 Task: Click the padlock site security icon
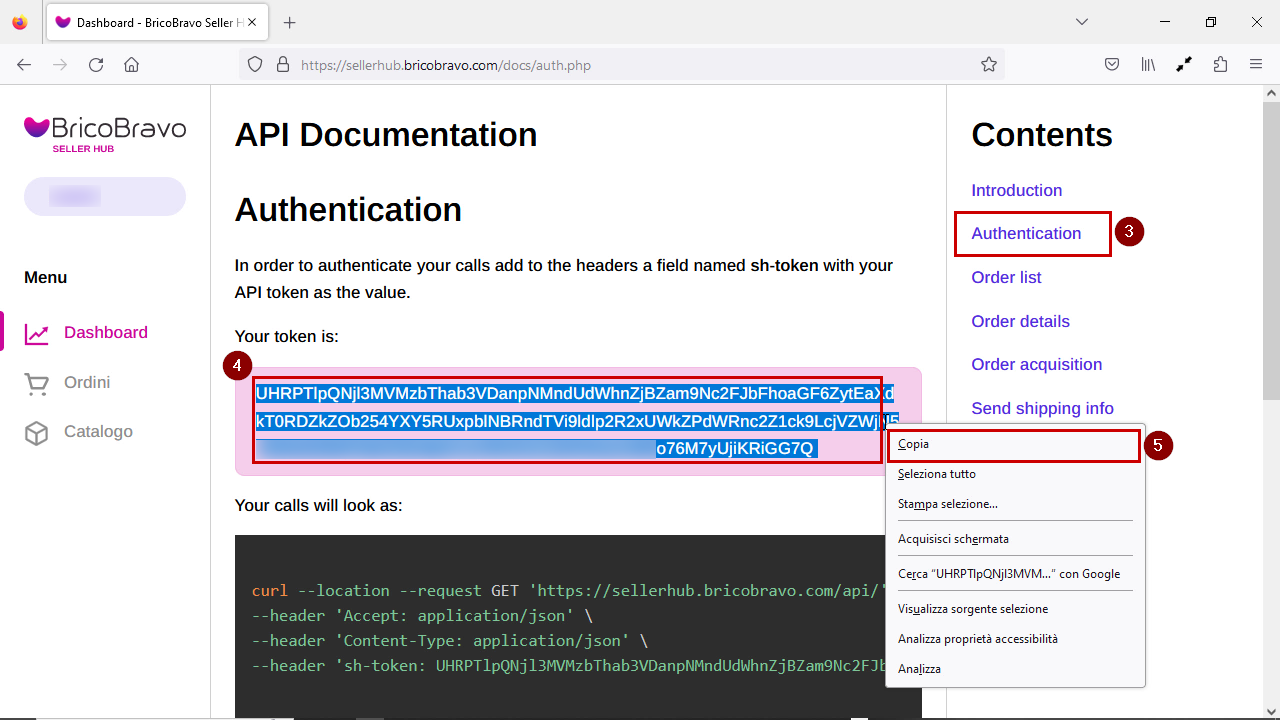tap(282, 64)
